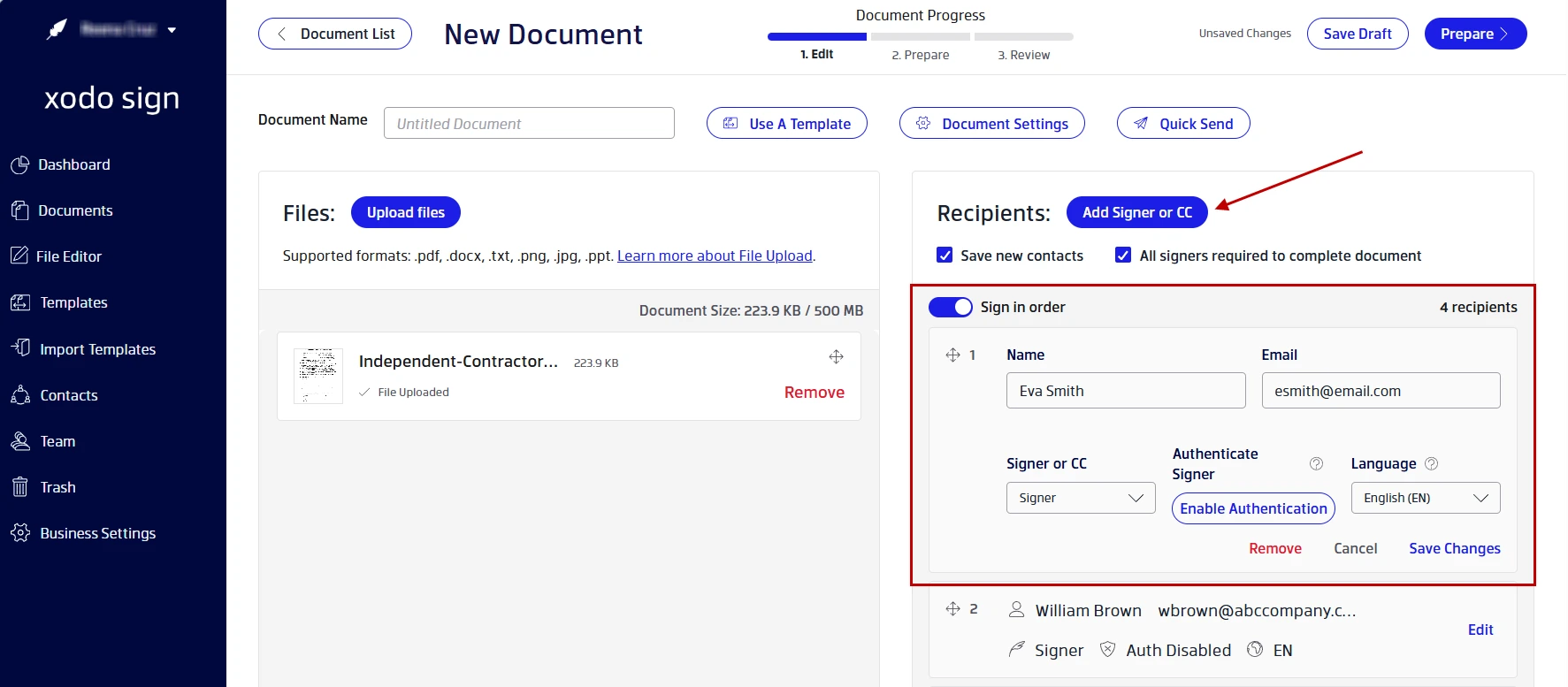Screen dimensions: 1568x687
Task: Open Dashboard in the sidebar
Action: [74, 164]
